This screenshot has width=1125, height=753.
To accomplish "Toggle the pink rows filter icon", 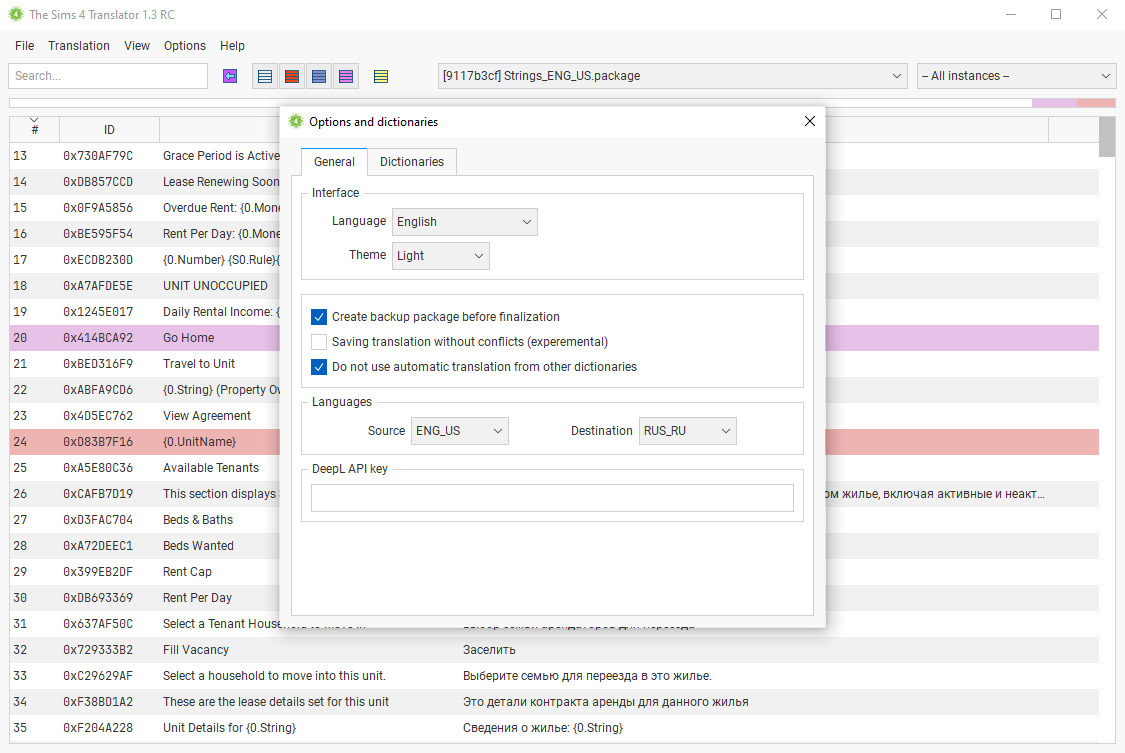I will pyautogui.click(x=346, y=76).
